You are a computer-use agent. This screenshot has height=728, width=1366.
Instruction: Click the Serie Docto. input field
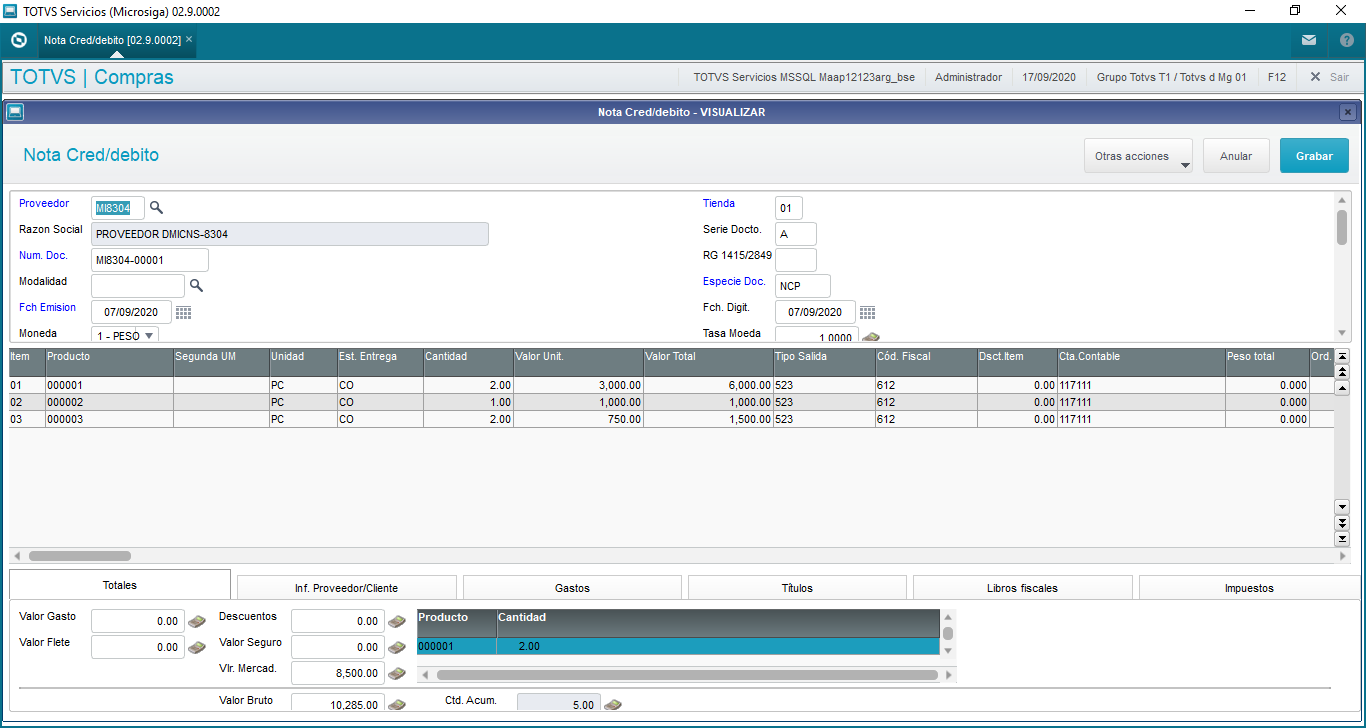click(x=796, y=234)
